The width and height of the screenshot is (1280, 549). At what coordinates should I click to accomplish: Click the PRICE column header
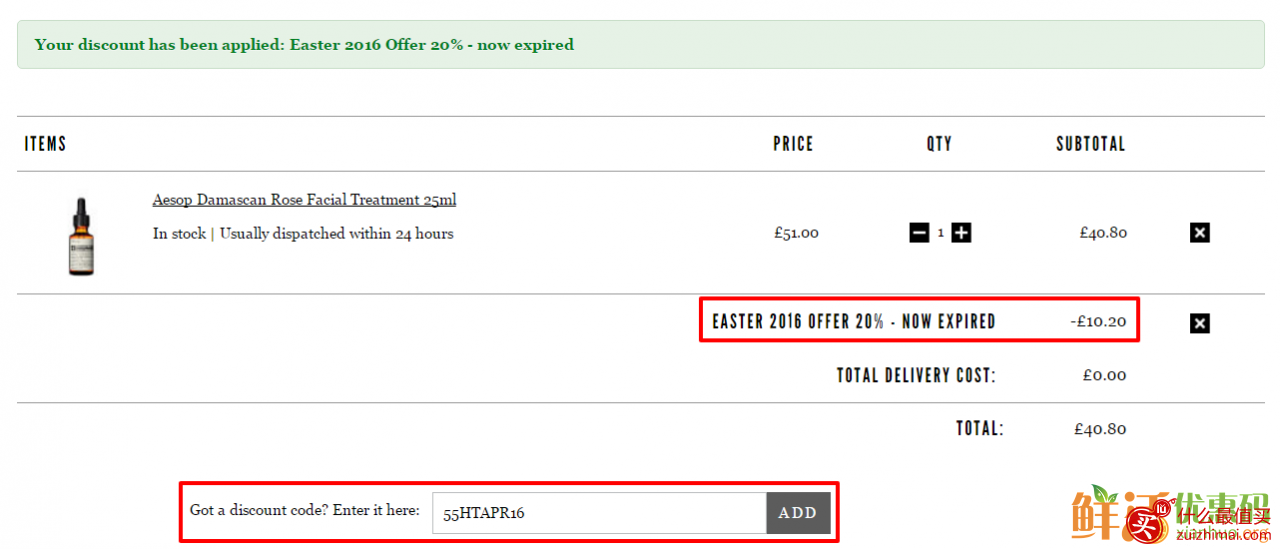point(793,144)
